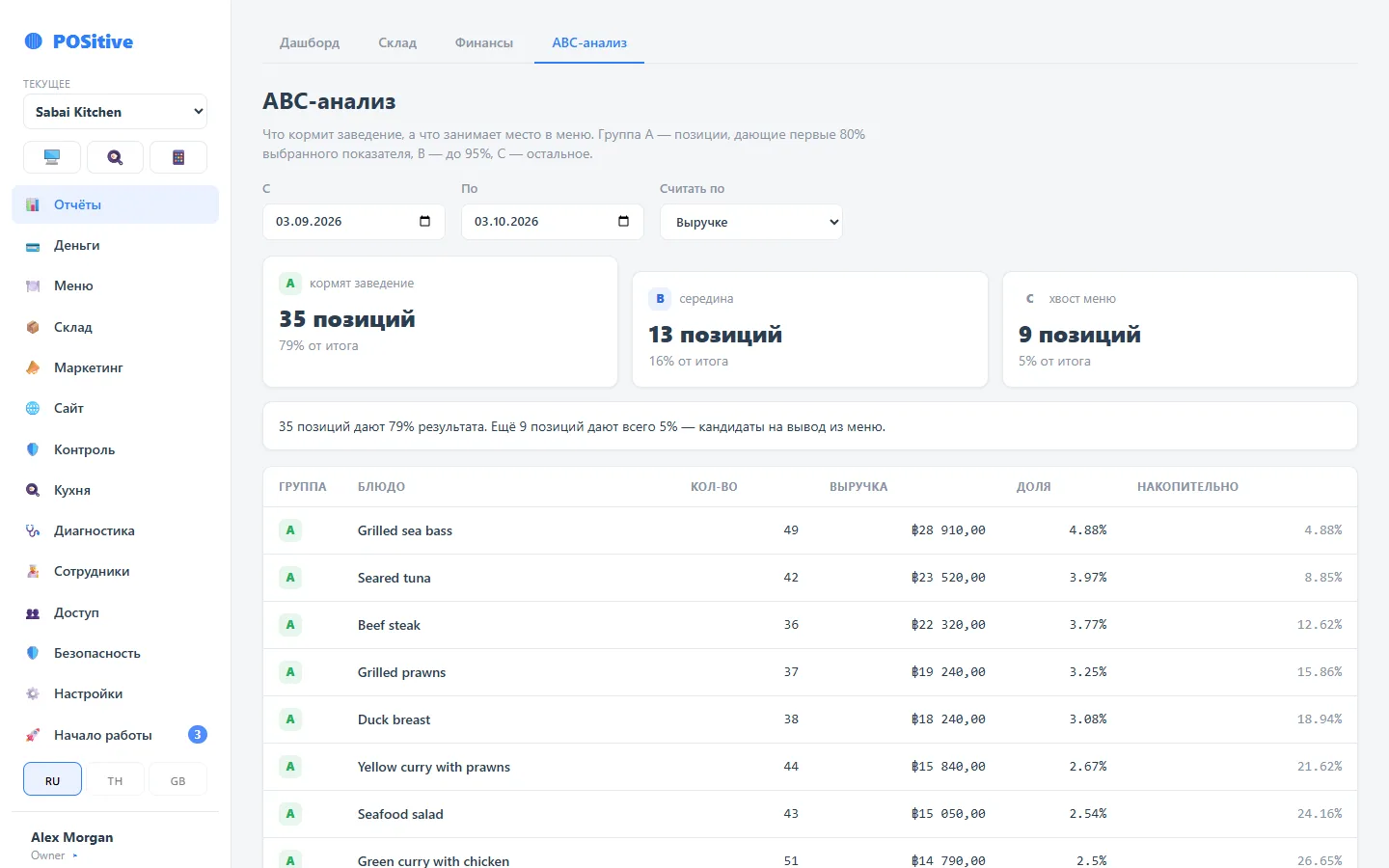
Task: Click the start date field 03.09.2026
Action: (354, 222)
